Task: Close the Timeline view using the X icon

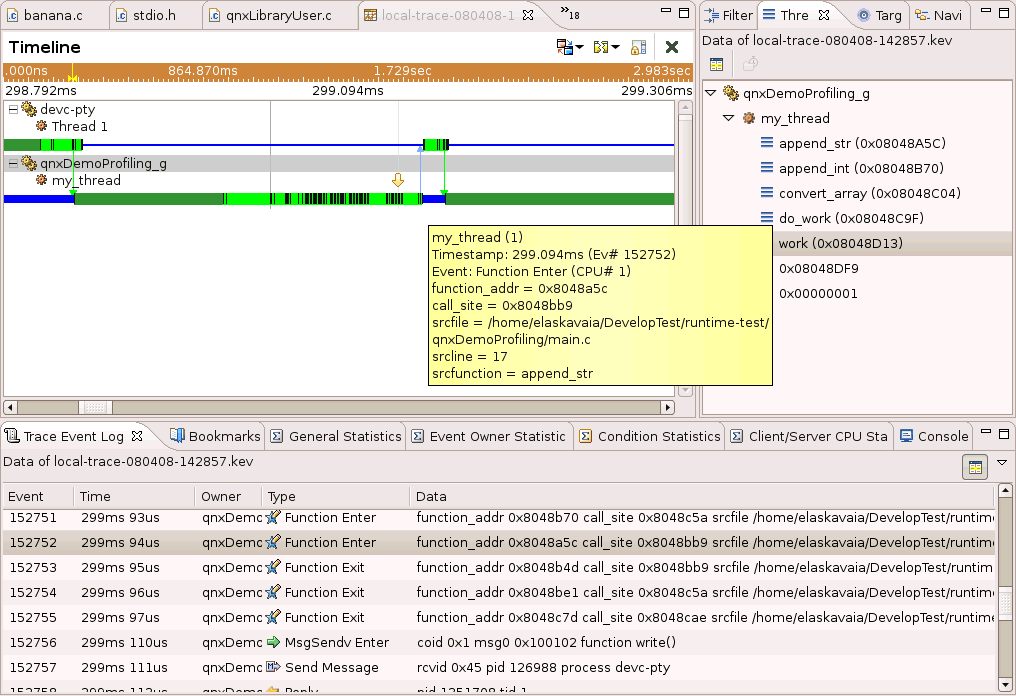Action: (671, 47)
